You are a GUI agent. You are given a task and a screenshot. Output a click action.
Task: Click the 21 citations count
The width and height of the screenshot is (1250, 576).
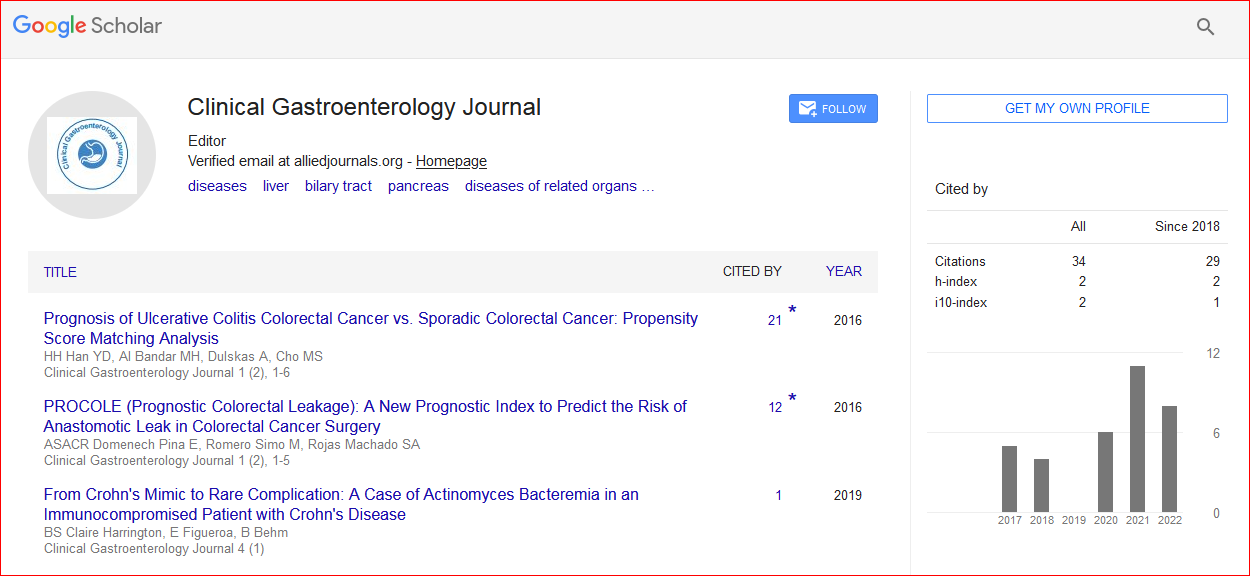pyautogui.click(x=775, y=320)
